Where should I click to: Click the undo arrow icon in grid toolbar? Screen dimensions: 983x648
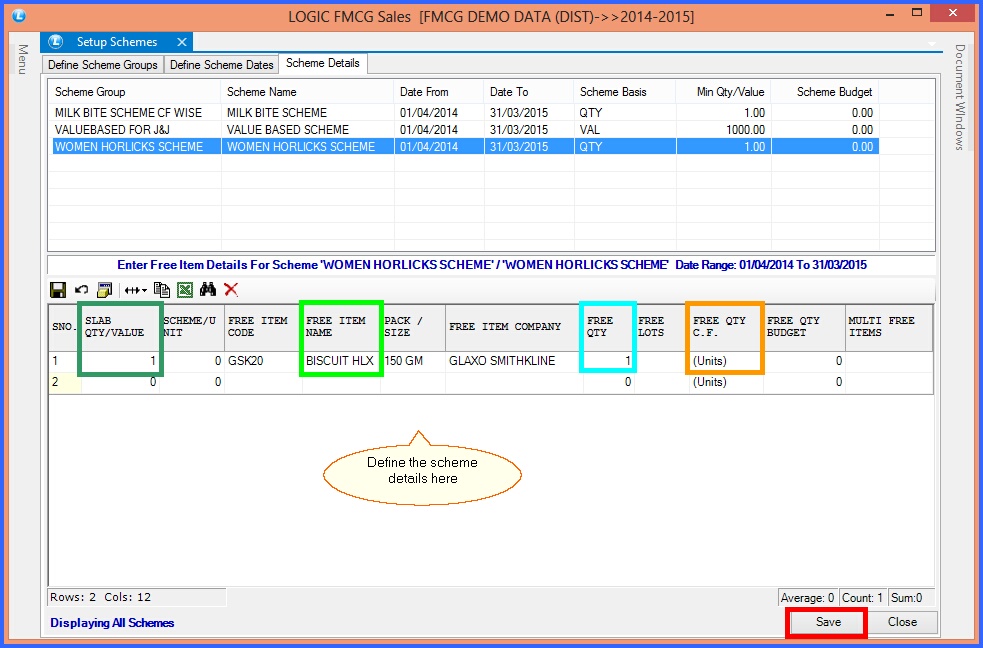(x=81, y=290)
